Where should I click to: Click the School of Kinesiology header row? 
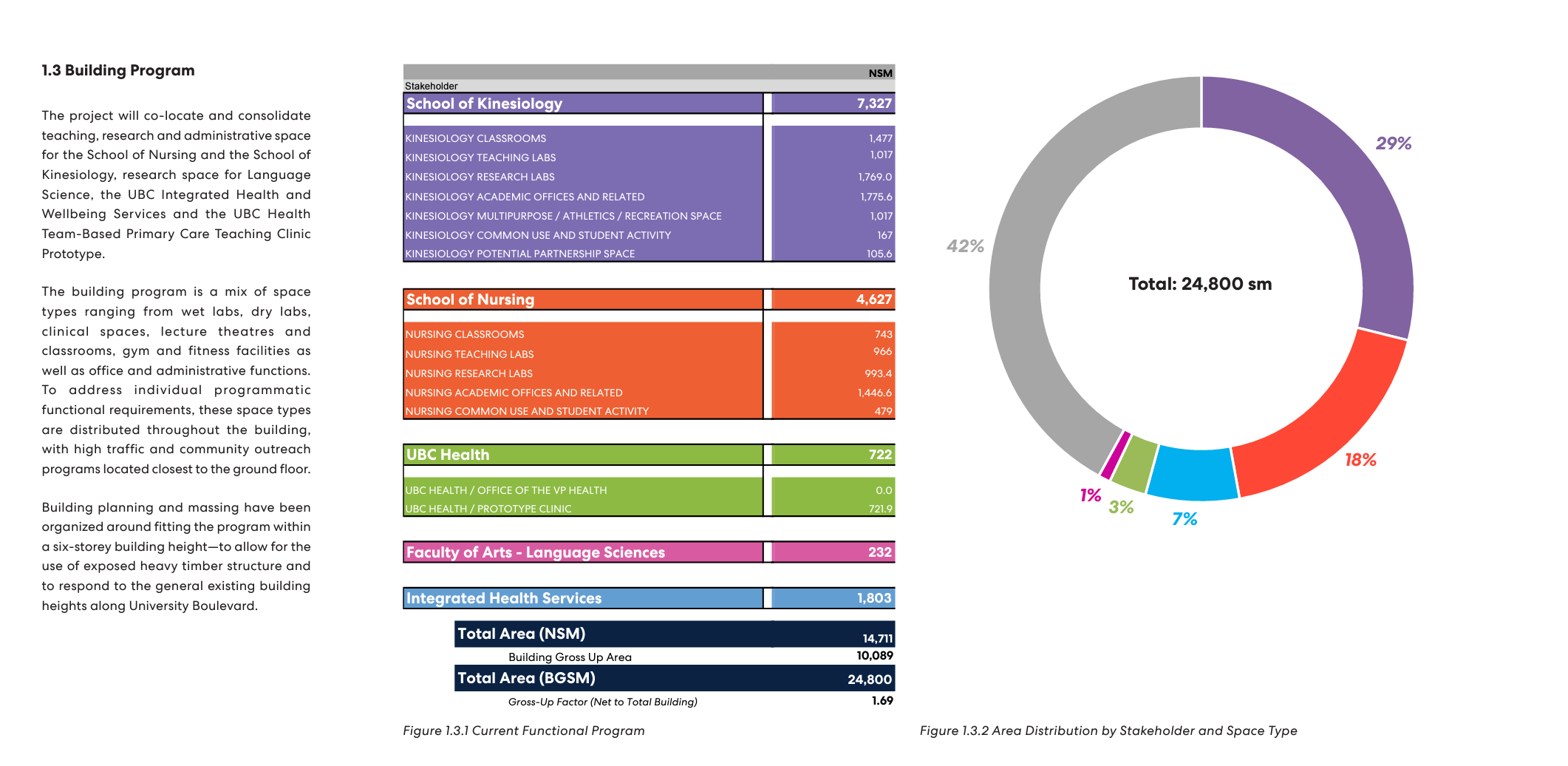(x=649, y=104)
